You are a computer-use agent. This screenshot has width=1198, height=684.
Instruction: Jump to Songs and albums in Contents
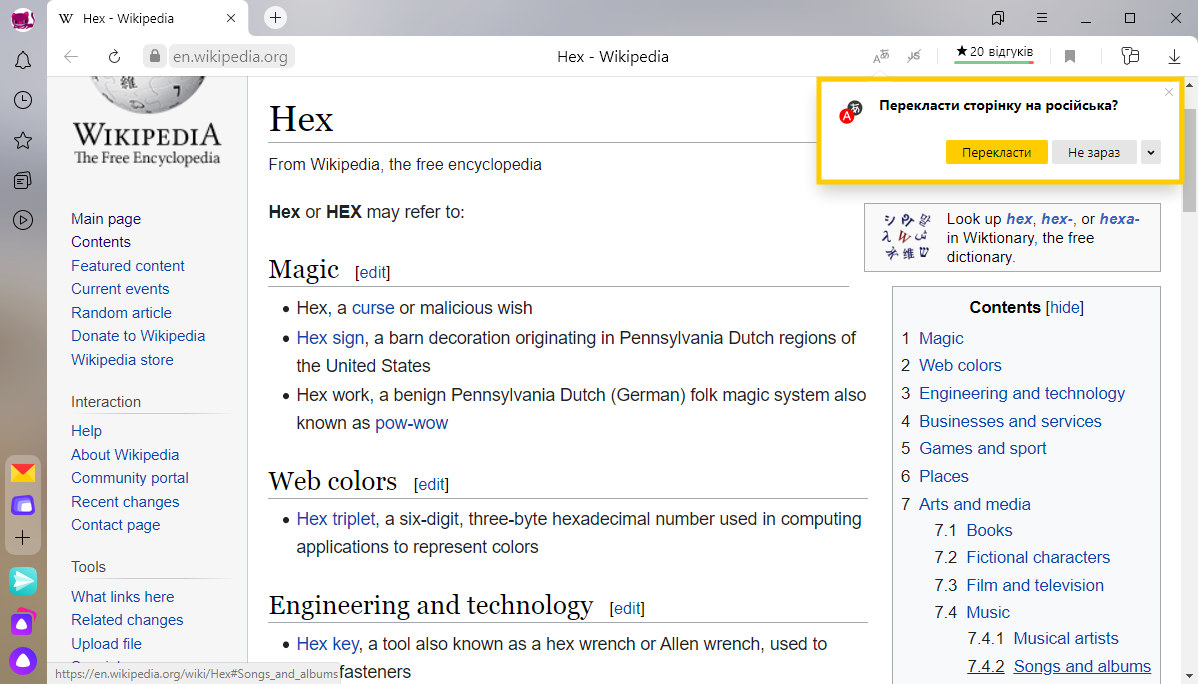coord(1082,666)
